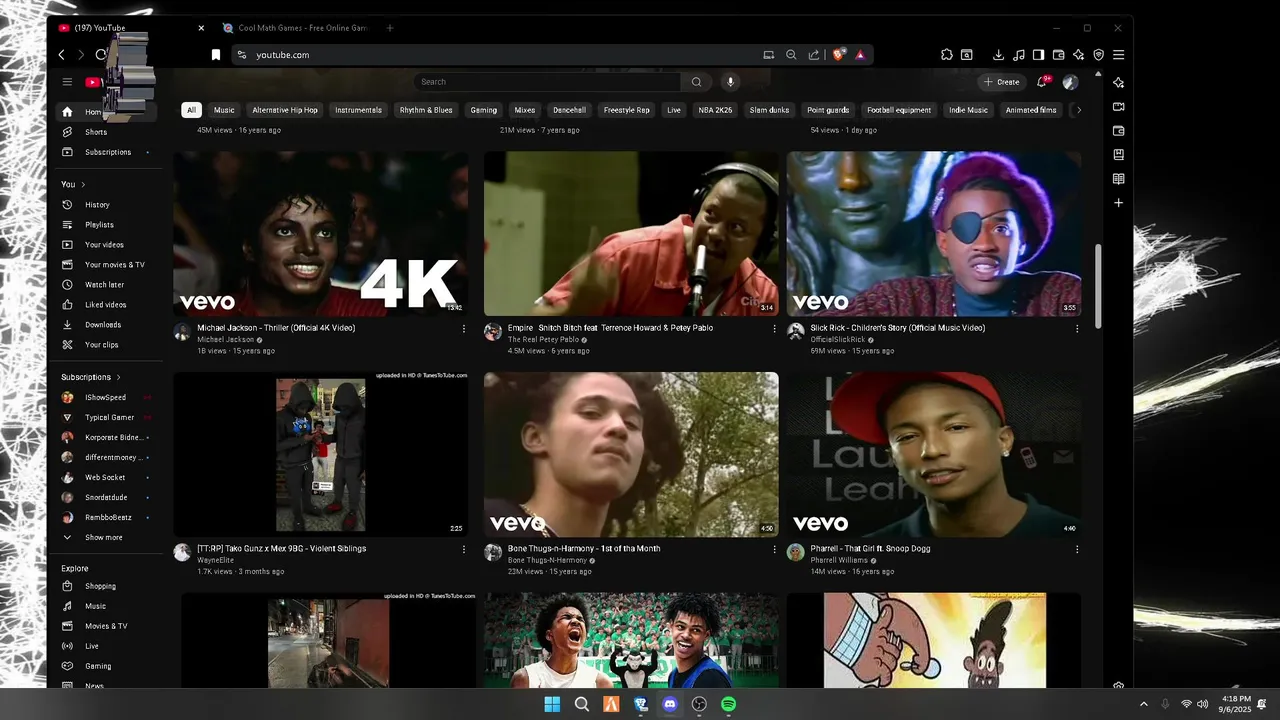This screenshot has width=1280, height=720.
Task: Open the Official SlickRick channel name
Action: click(x=838, y=340)
